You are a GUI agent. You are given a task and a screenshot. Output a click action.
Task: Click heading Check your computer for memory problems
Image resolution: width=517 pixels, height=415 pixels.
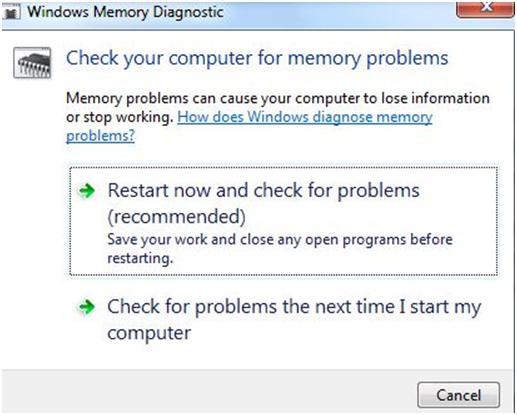(x=257, y=59)
